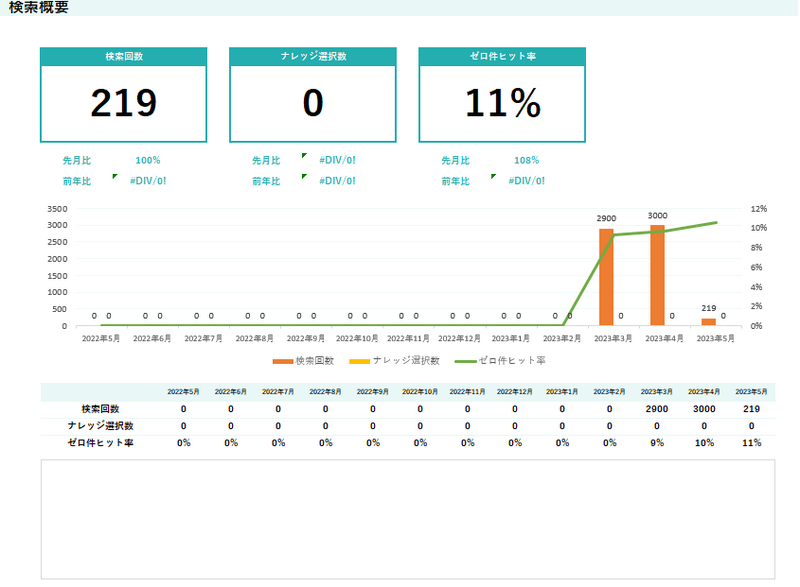Click the green ゼロ件ヒット率 legend line
This screenshot has width=800, height=587.
coord(464,360)
